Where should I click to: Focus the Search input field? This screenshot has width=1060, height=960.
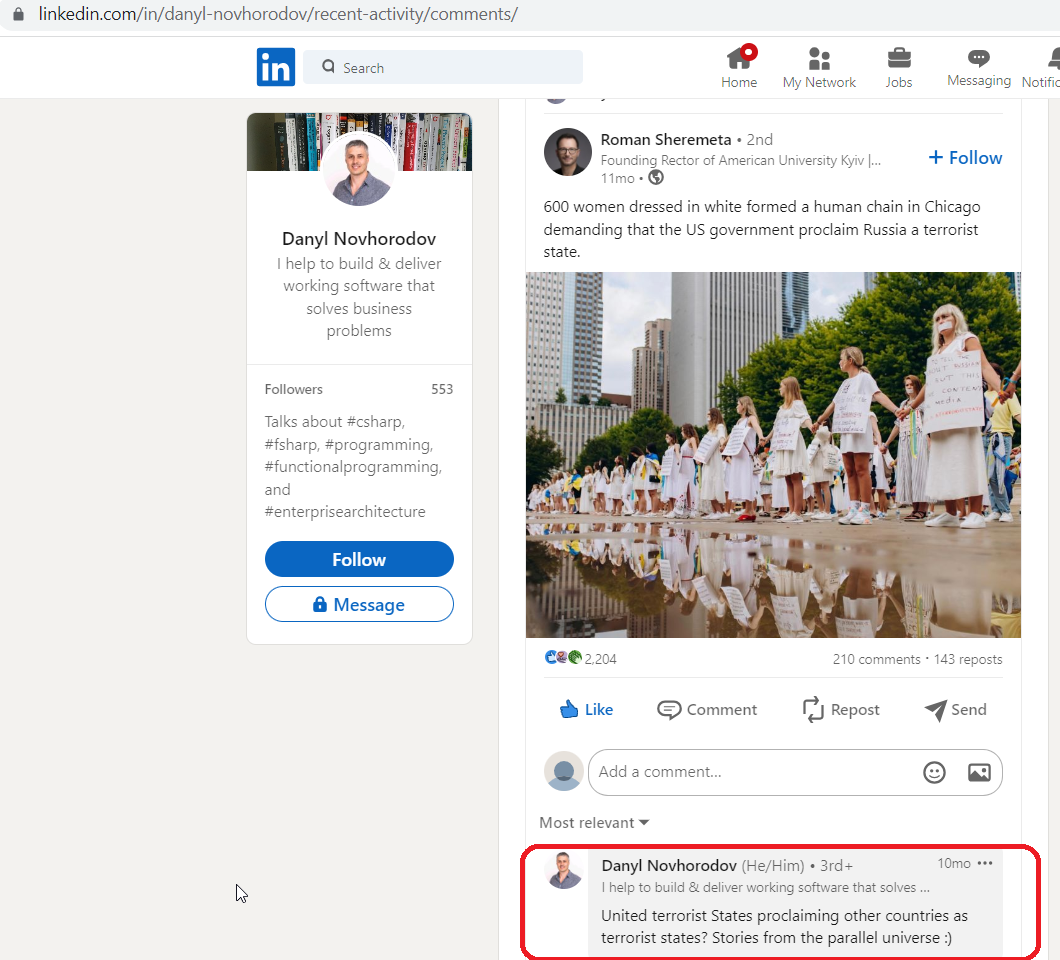443,67
